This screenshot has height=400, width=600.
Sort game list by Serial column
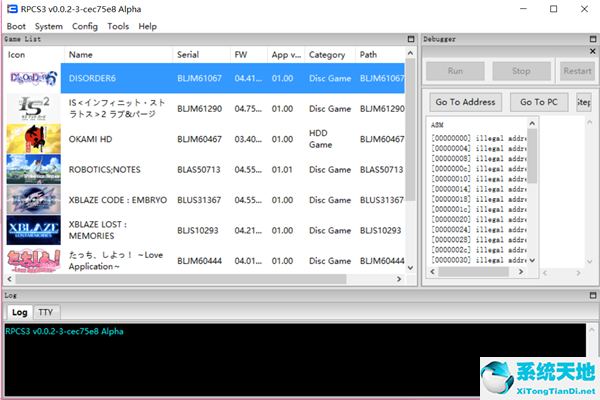click(201, 55)
